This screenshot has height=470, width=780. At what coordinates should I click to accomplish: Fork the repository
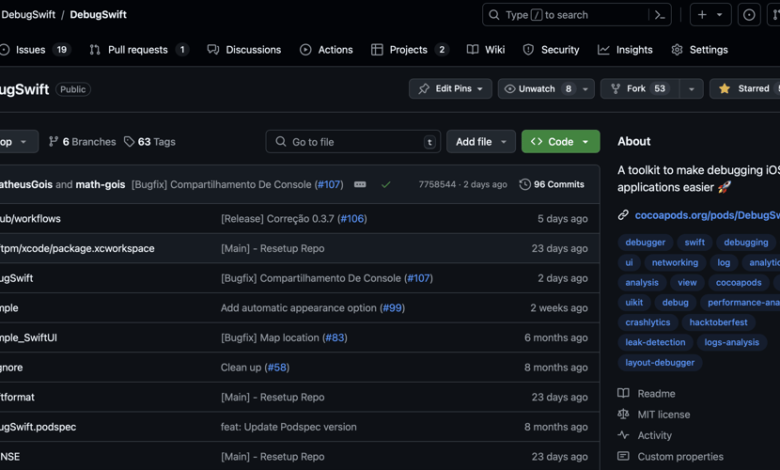(x=640, y=89)
